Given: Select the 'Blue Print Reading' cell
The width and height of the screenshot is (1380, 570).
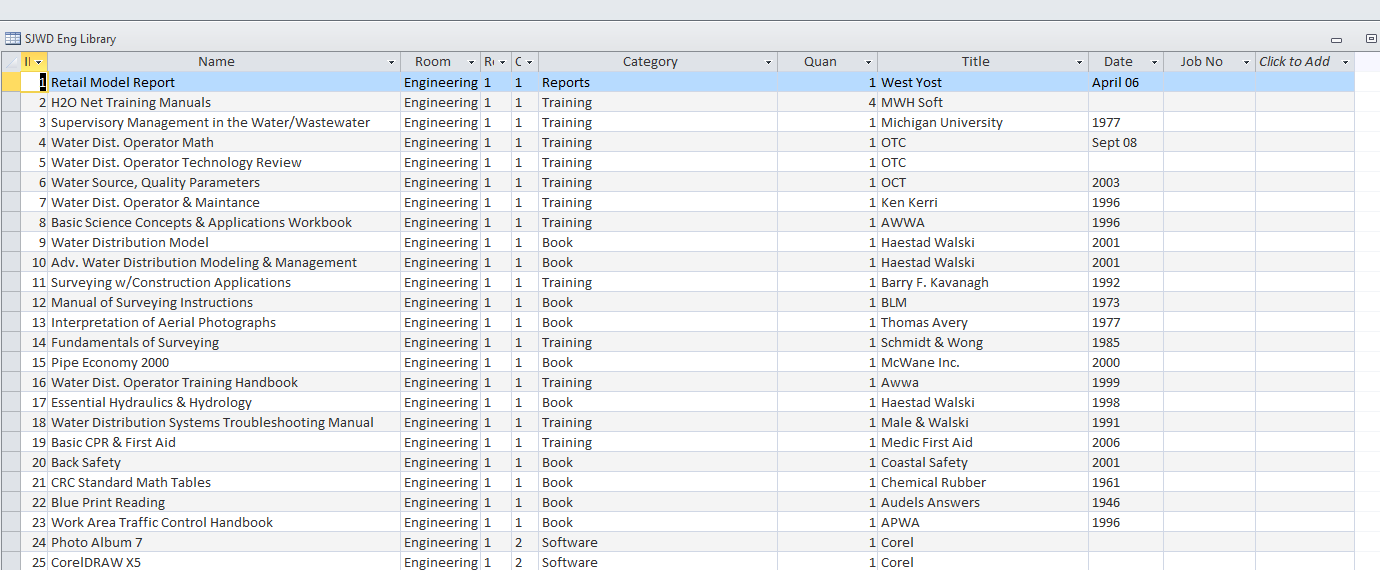Looking at the screenshot, I should (224, 502).
